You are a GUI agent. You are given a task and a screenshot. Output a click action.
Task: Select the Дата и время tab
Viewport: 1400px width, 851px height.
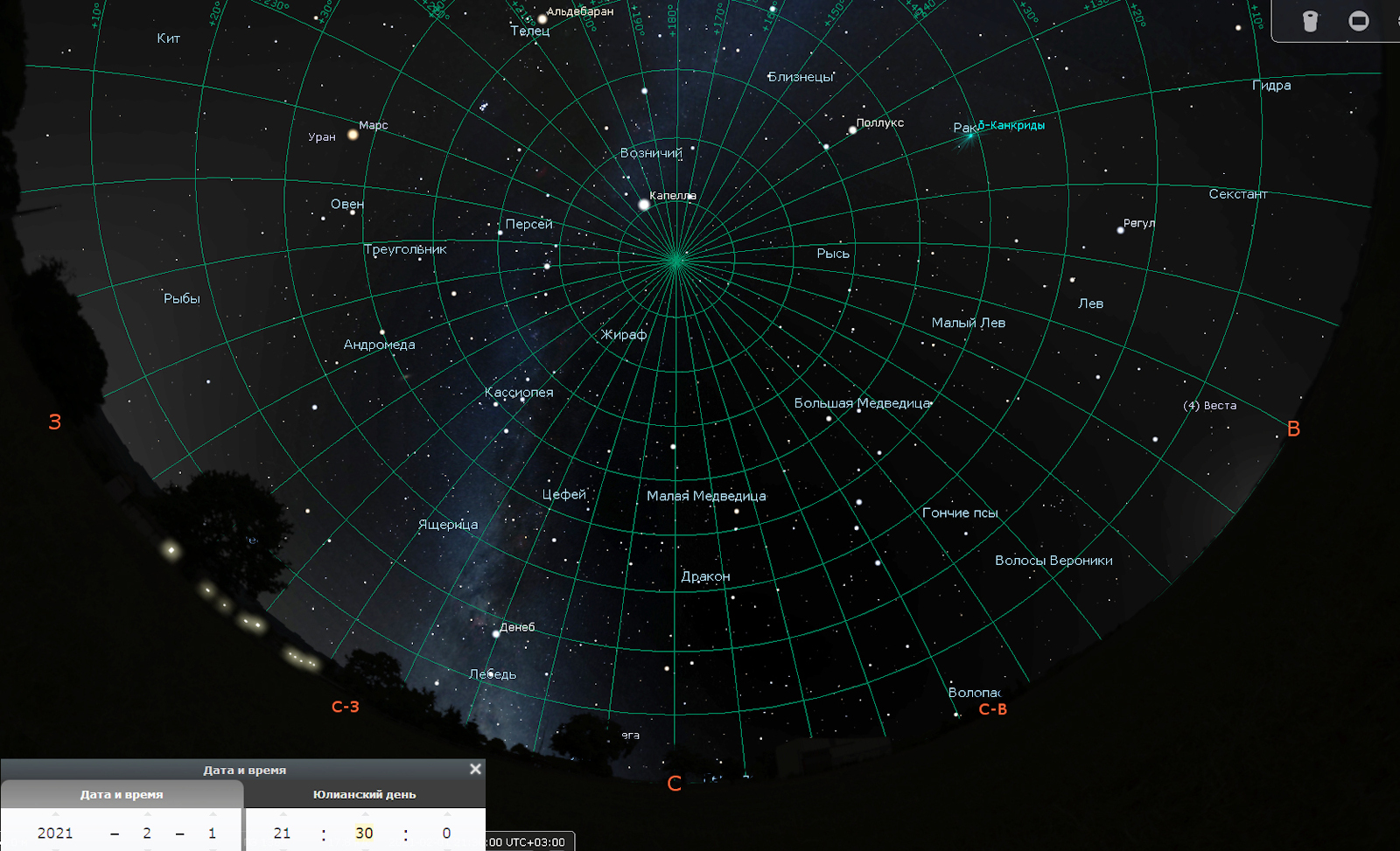[x=122, y=794]
